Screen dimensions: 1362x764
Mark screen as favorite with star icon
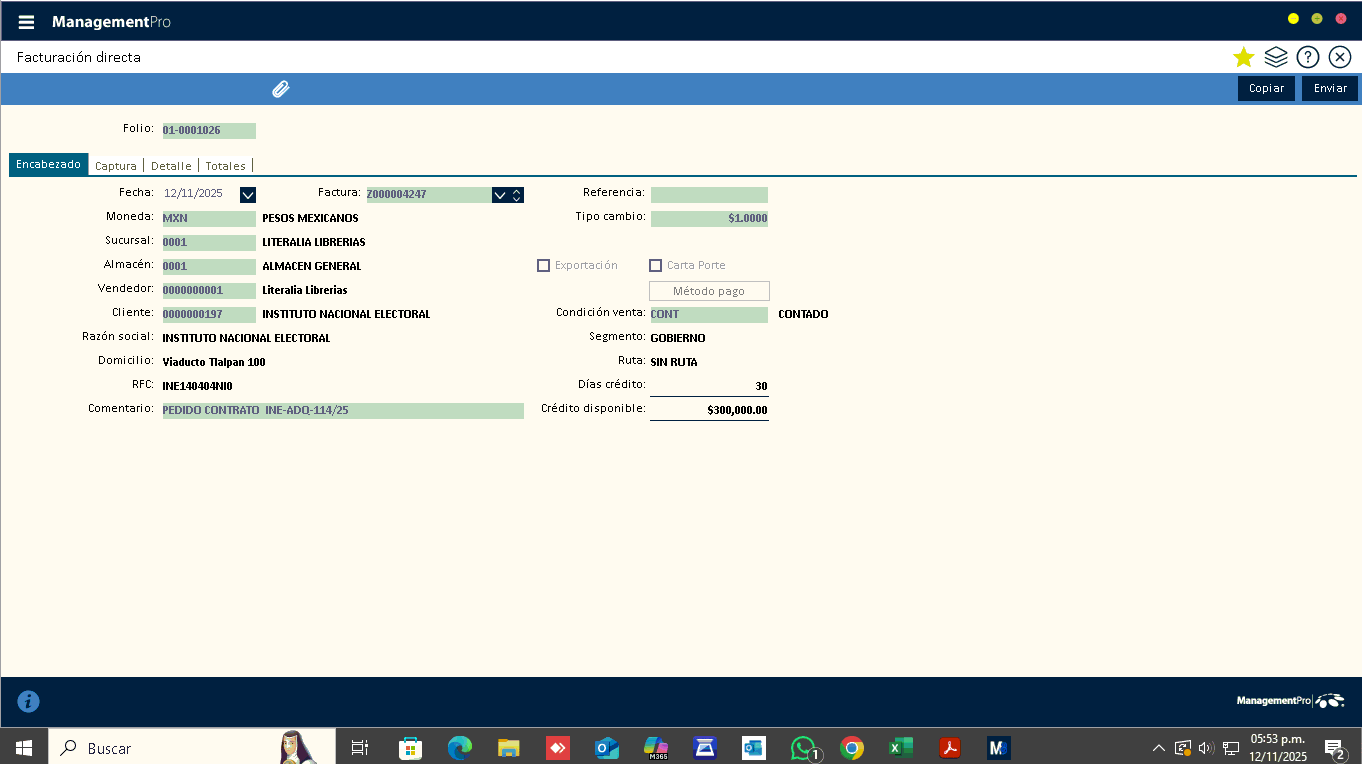coord(1243,57)
